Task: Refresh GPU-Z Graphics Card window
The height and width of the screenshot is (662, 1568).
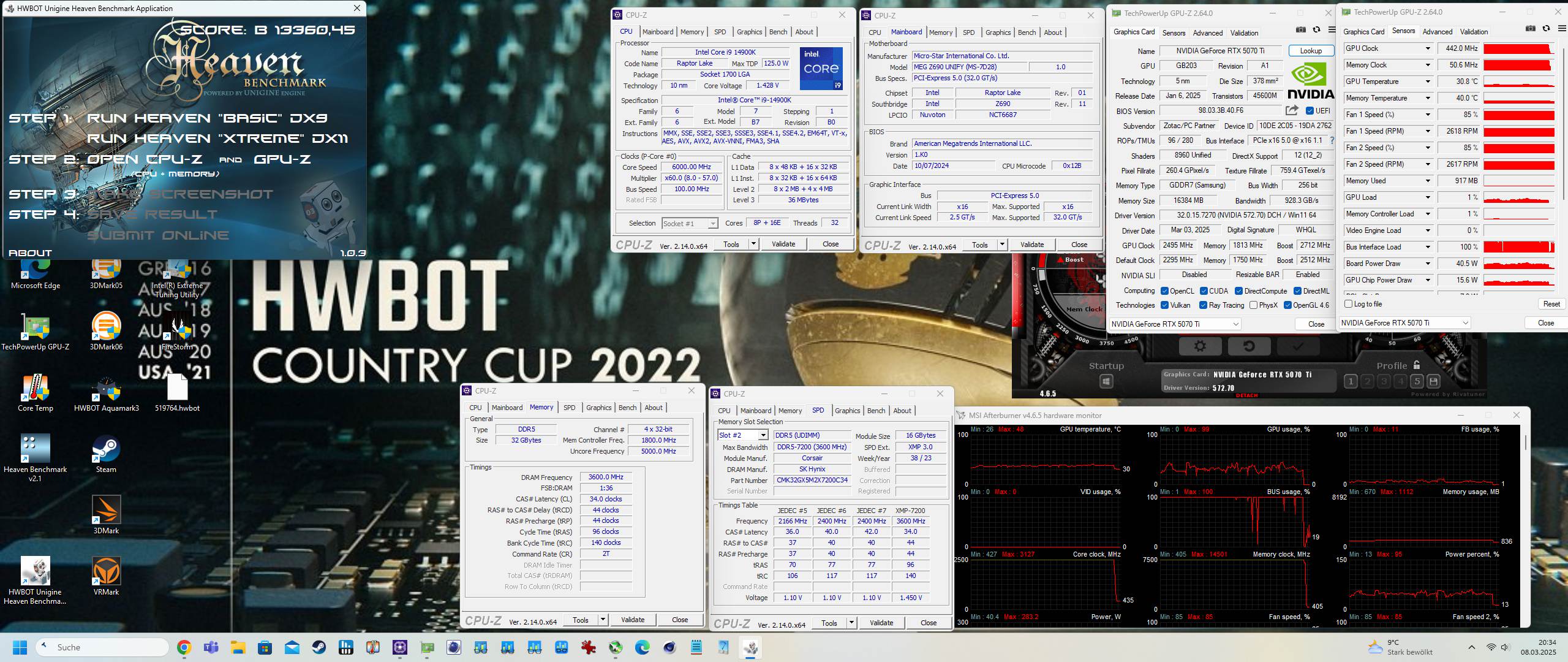Action: 1316,29
